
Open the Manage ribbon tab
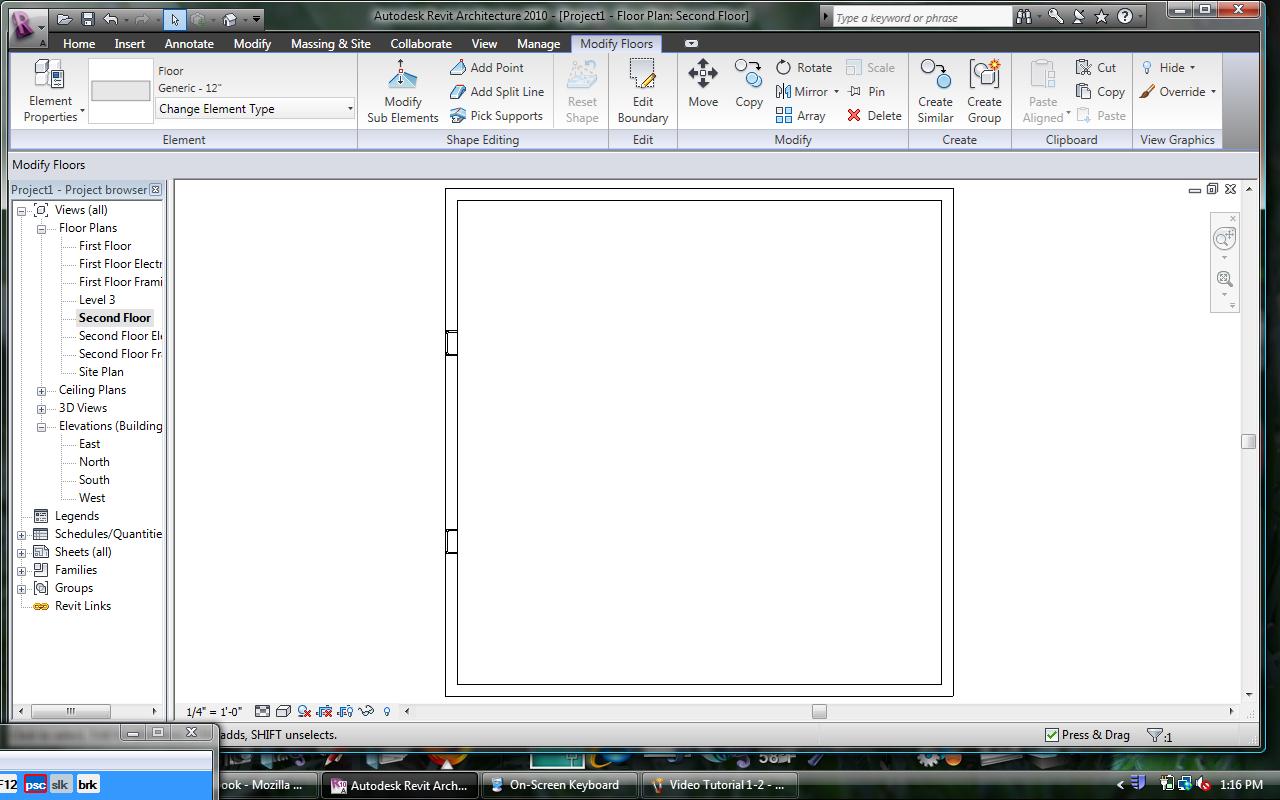pyautogui.click(x=538, y=44)
